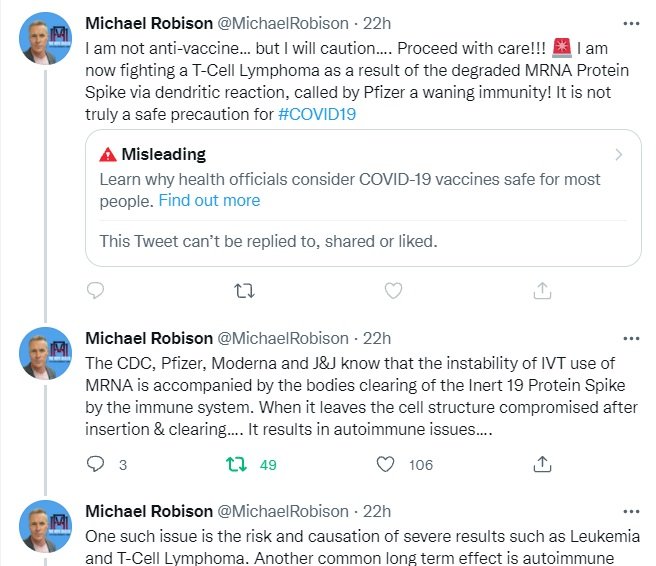Open the #COVID19 hashtag link
Image resolution: width=656 pixels, height=566 pixels.
319,113
